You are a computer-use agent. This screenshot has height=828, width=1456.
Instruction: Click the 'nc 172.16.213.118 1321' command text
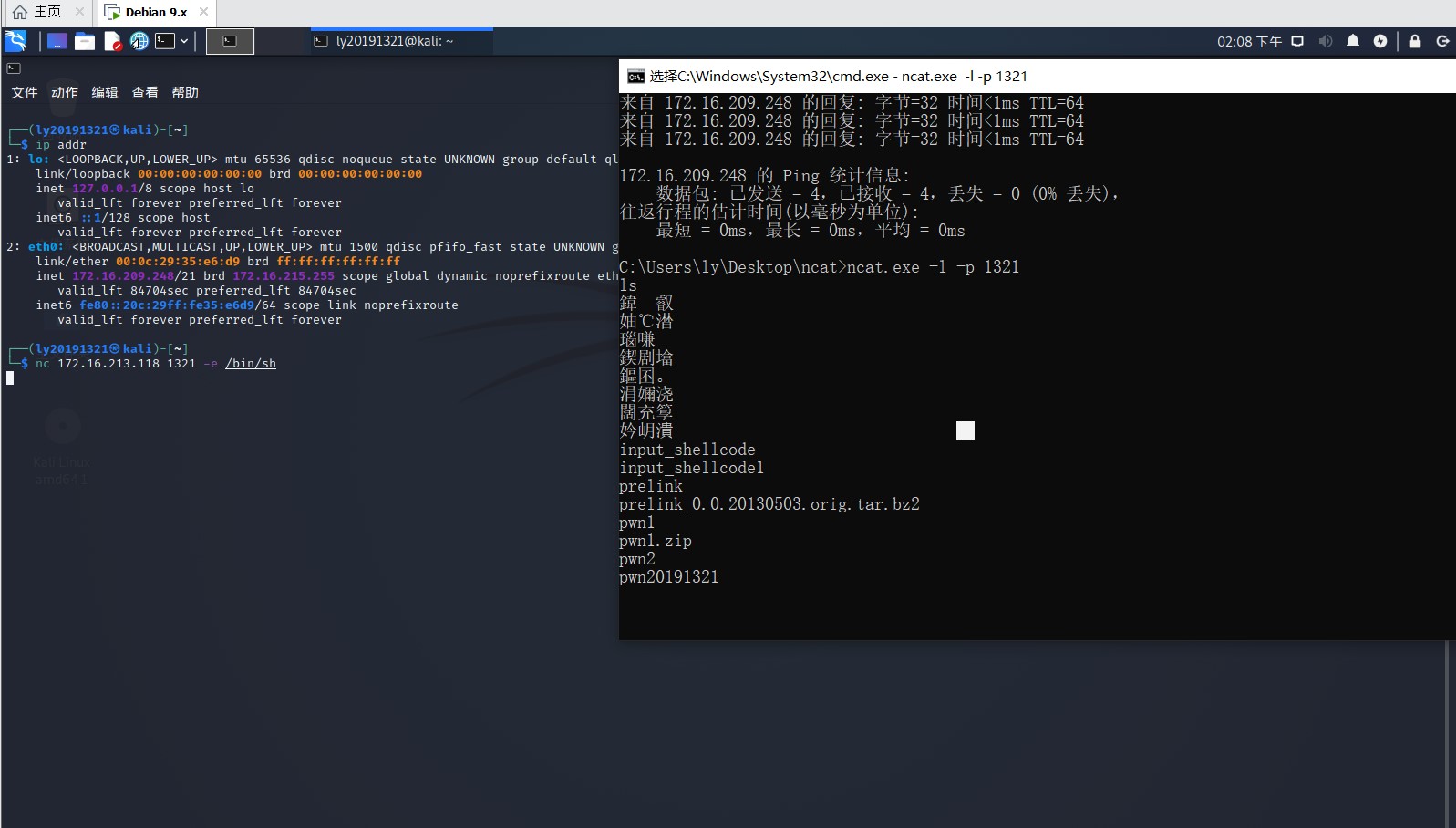click(116, 364)
